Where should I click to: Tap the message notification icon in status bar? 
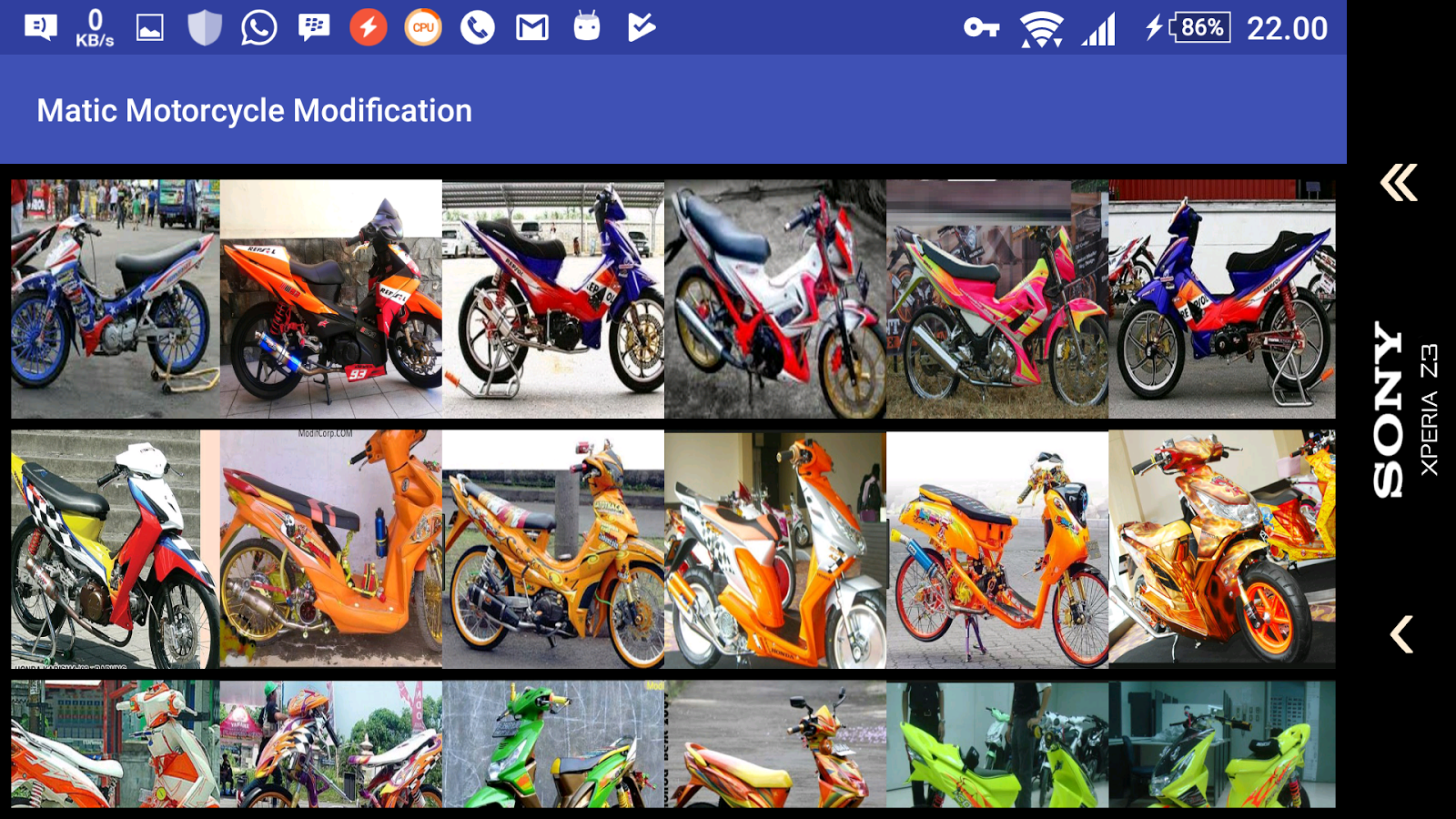tap(41, 27)
